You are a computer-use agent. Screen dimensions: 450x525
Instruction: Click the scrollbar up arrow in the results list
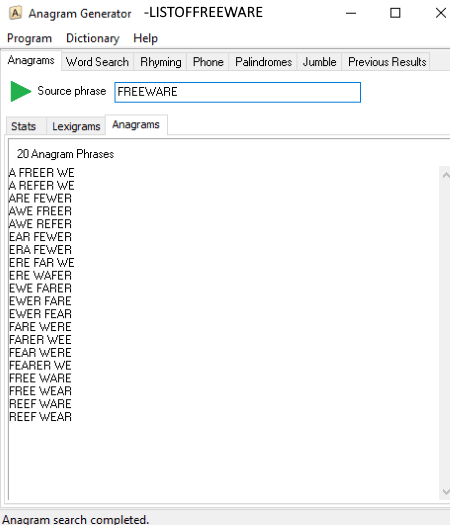click(446, 175)
